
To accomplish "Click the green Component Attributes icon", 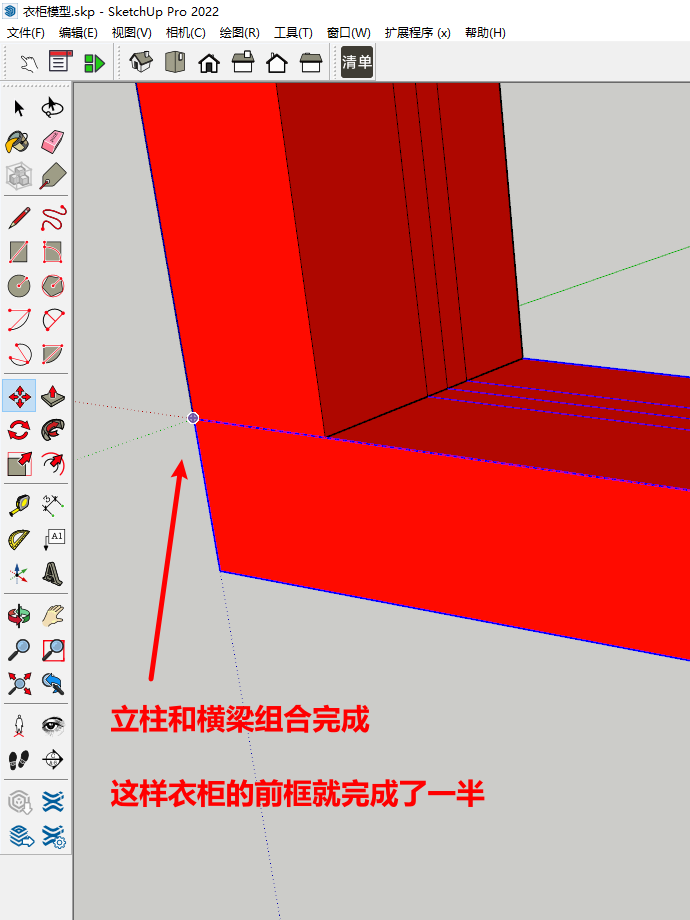I will pos(94,63).
